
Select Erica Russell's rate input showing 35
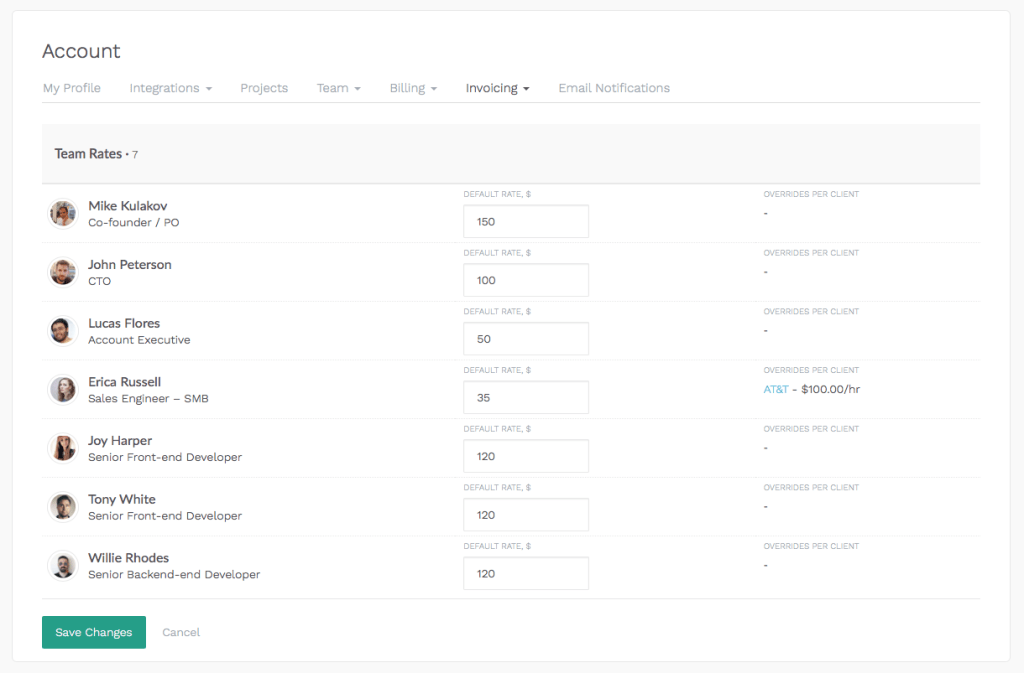coord(525,397)
